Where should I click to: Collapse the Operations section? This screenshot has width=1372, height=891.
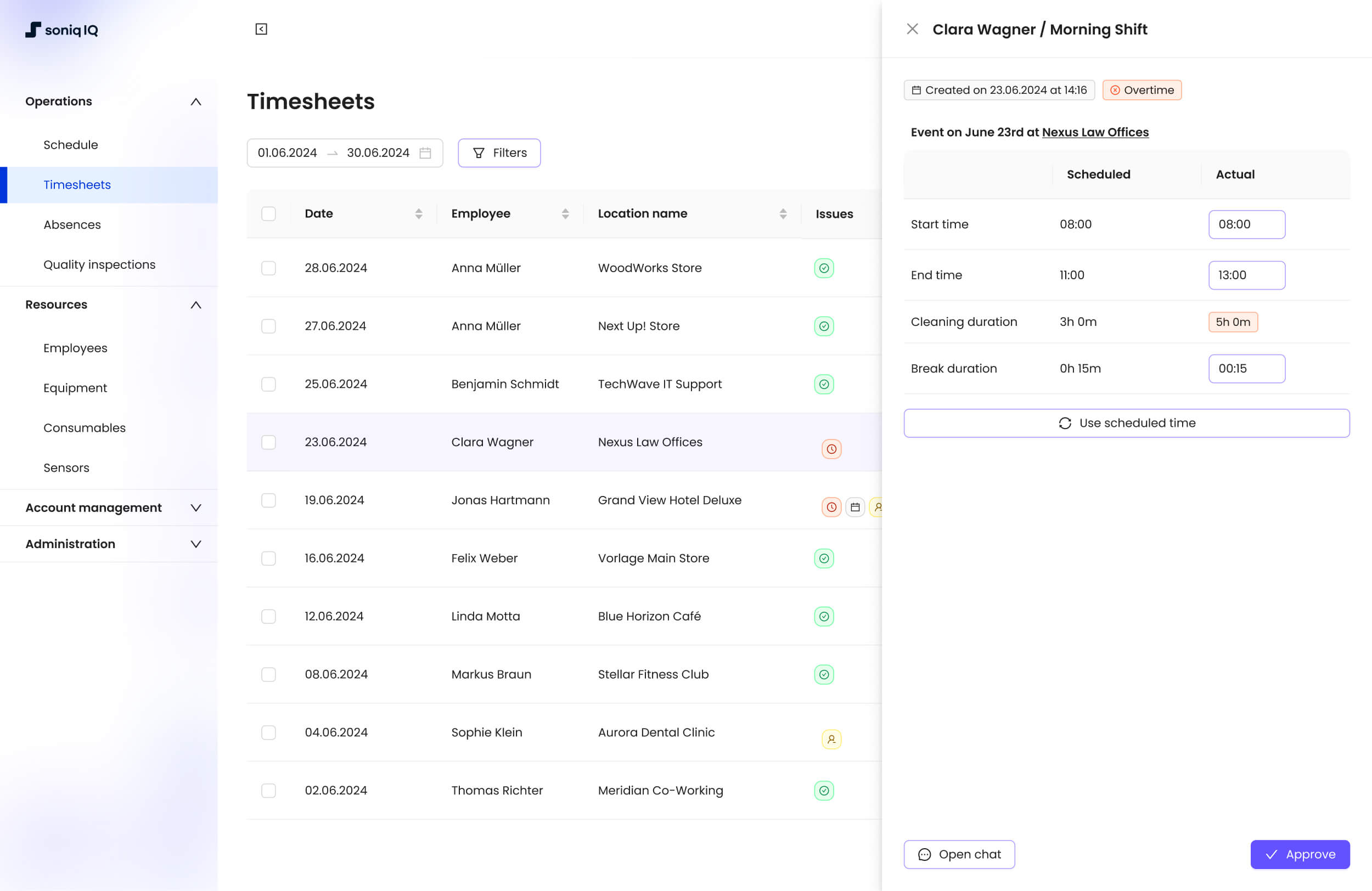point(195,101)
